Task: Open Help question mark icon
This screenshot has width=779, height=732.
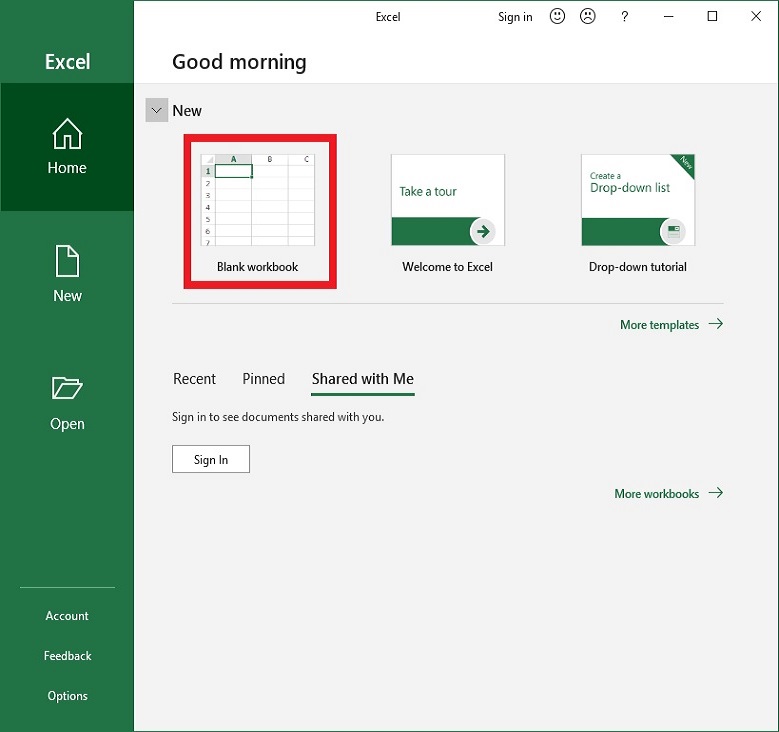Action: (624, 16)
